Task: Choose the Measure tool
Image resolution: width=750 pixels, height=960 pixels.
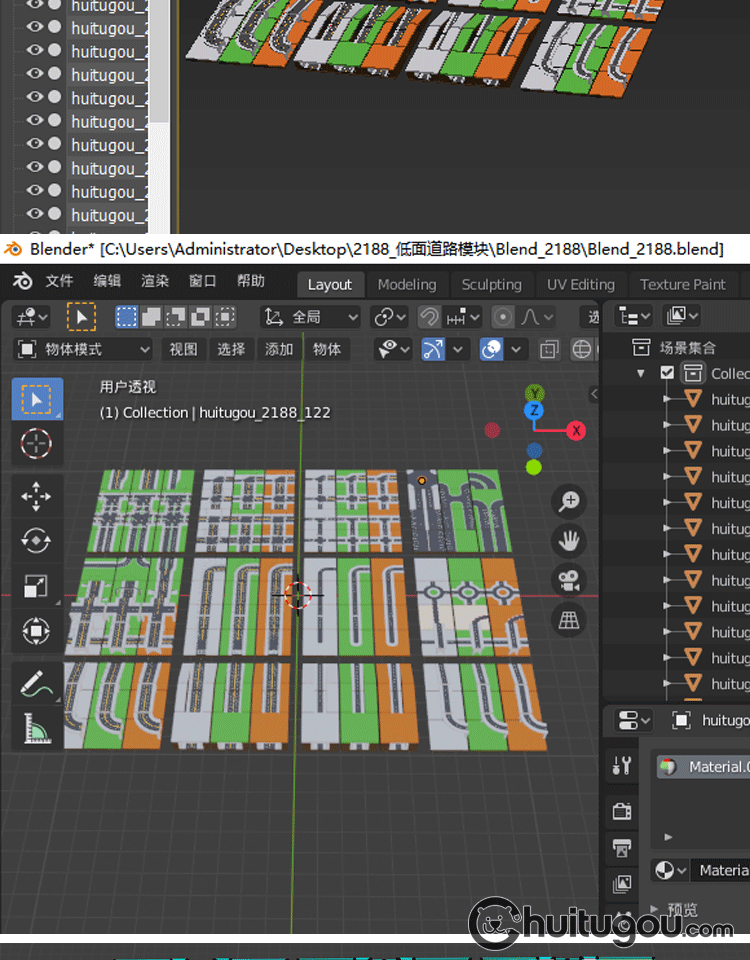Action: [x=36, y=728]
